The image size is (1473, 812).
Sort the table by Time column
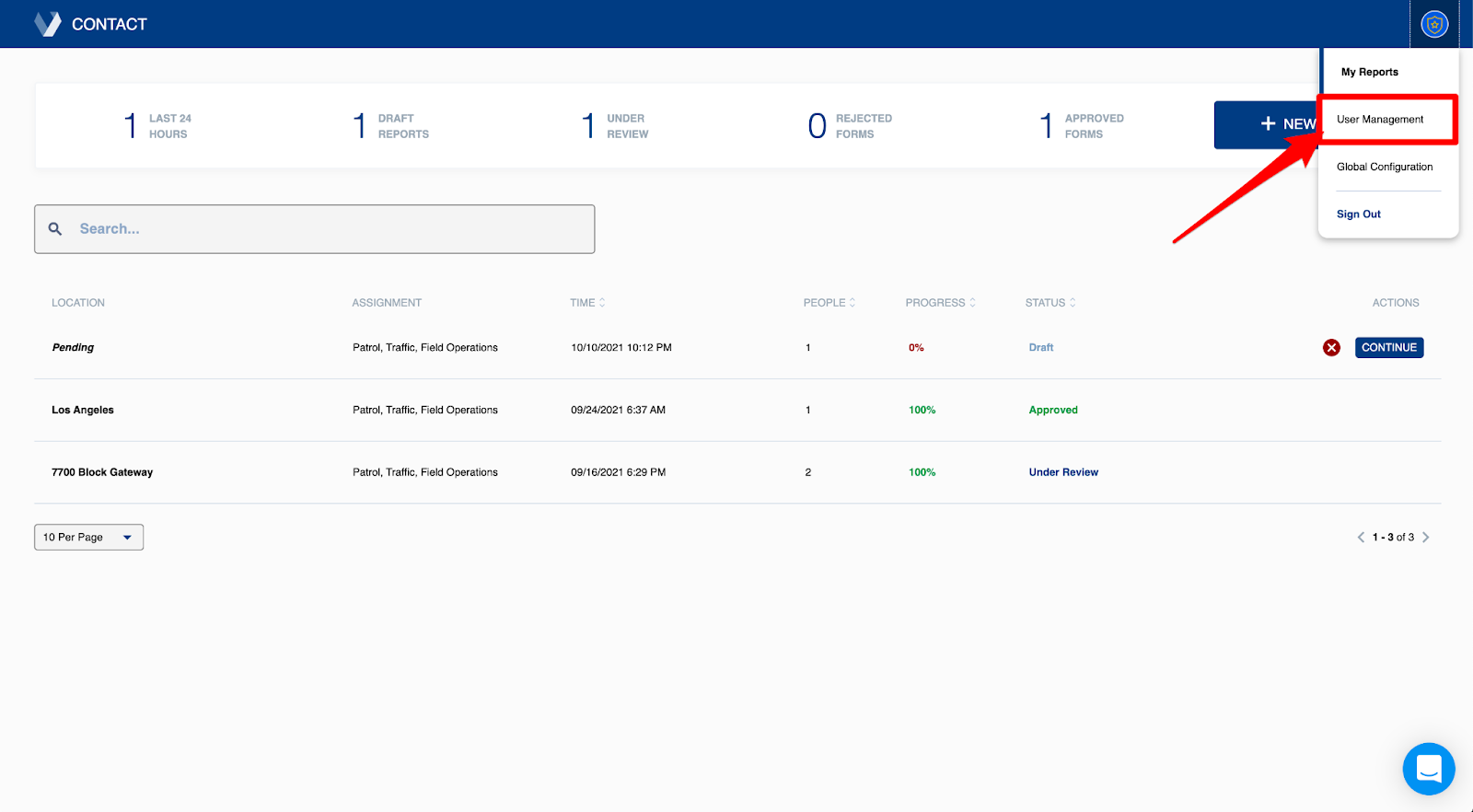pyautogui.click(x=587, y=303)
